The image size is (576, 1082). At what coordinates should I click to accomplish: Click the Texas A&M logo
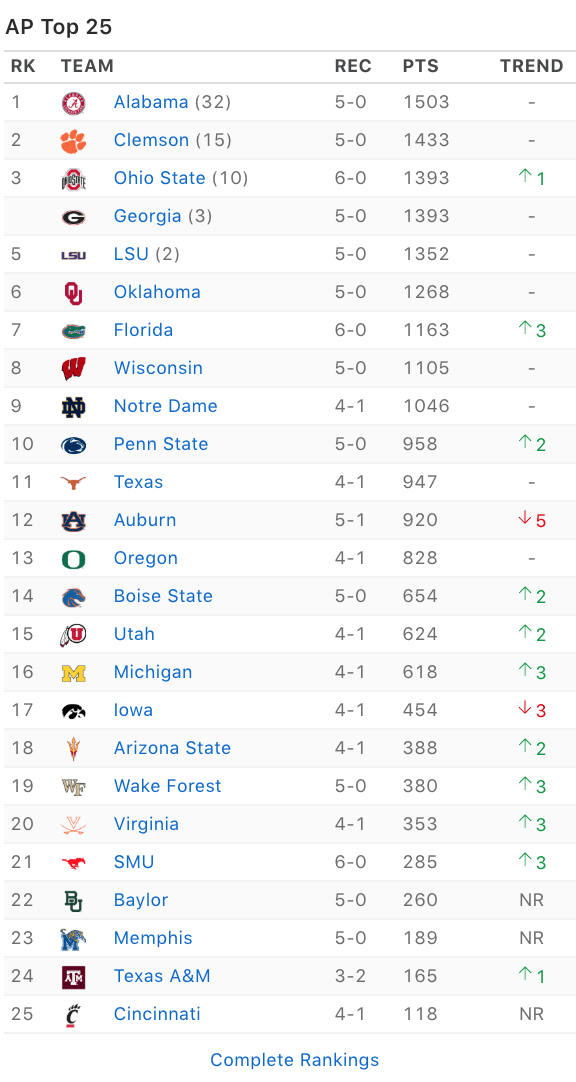(73, 976)
